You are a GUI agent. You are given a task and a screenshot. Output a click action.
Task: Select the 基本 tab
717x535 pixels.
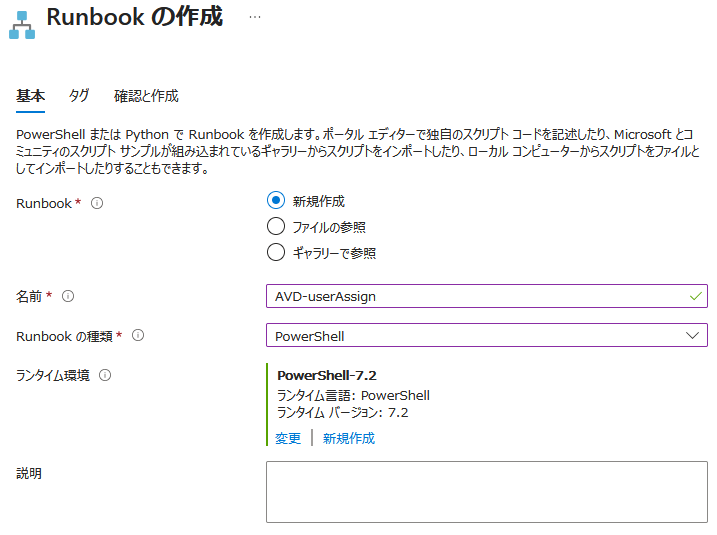31,96
